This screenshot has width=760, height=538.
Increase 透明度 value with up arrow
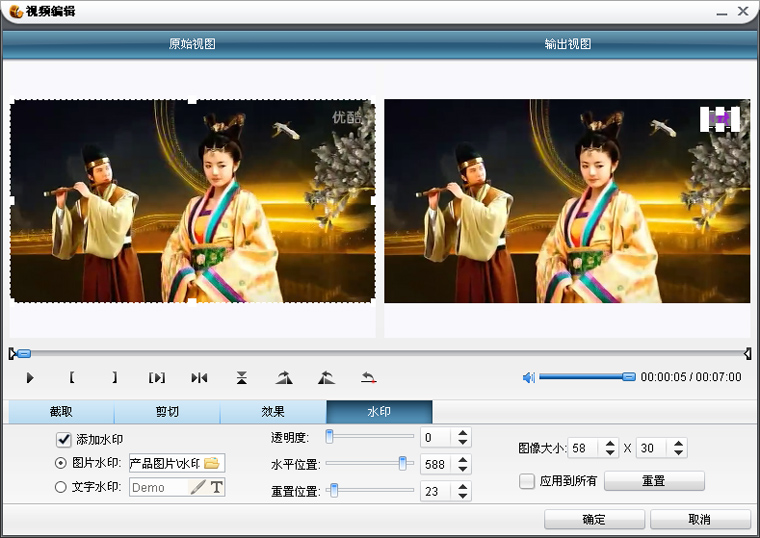(x=462, y=433)
